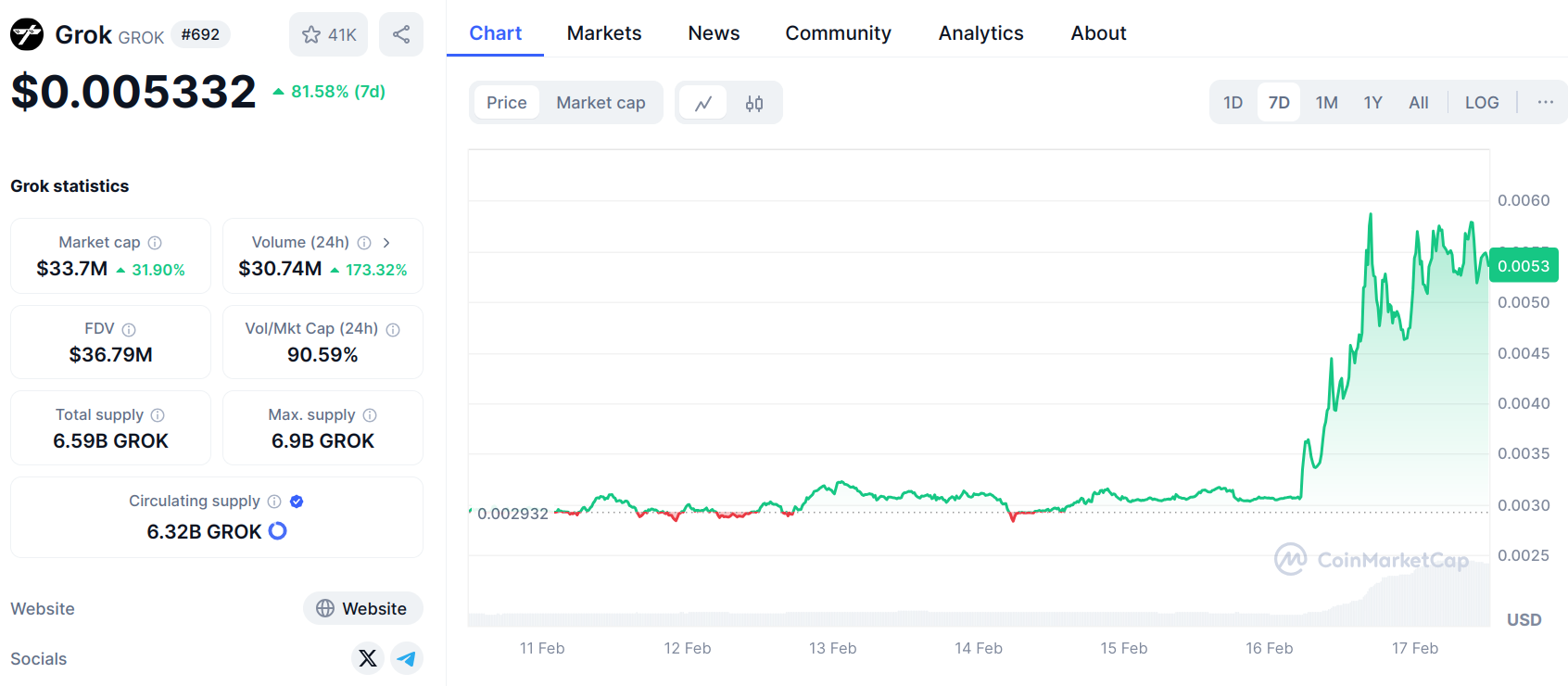Screen dimensions: 1568x686
Task: Set chart range to 1M
Action: click(1326, 102)
